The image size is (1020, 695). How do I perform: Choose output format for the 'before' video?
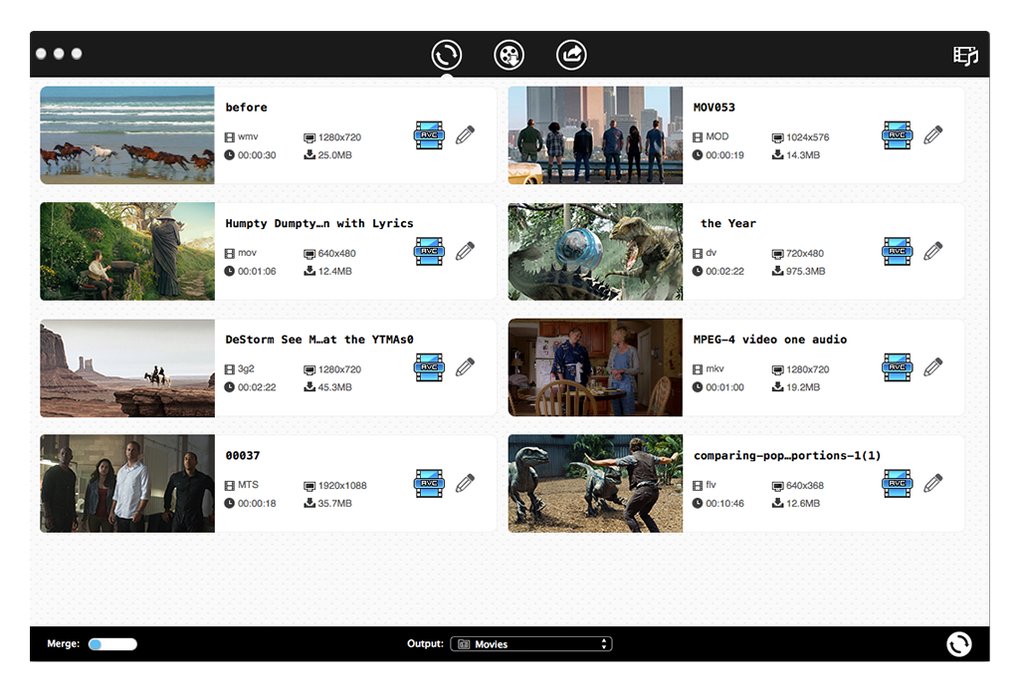(x=429, y=135)
